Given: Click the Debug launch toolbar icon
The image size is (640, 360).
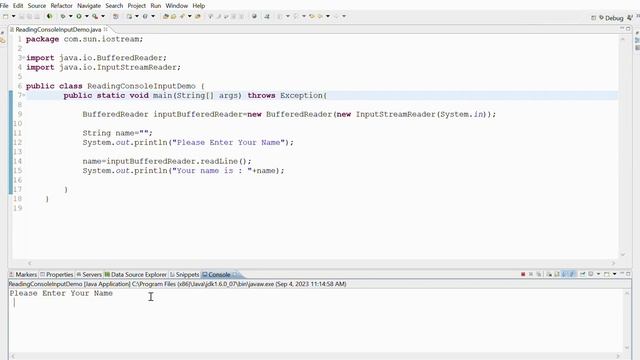Looking at the screenshot, I should pyautogui.click(x=62, y=16).
